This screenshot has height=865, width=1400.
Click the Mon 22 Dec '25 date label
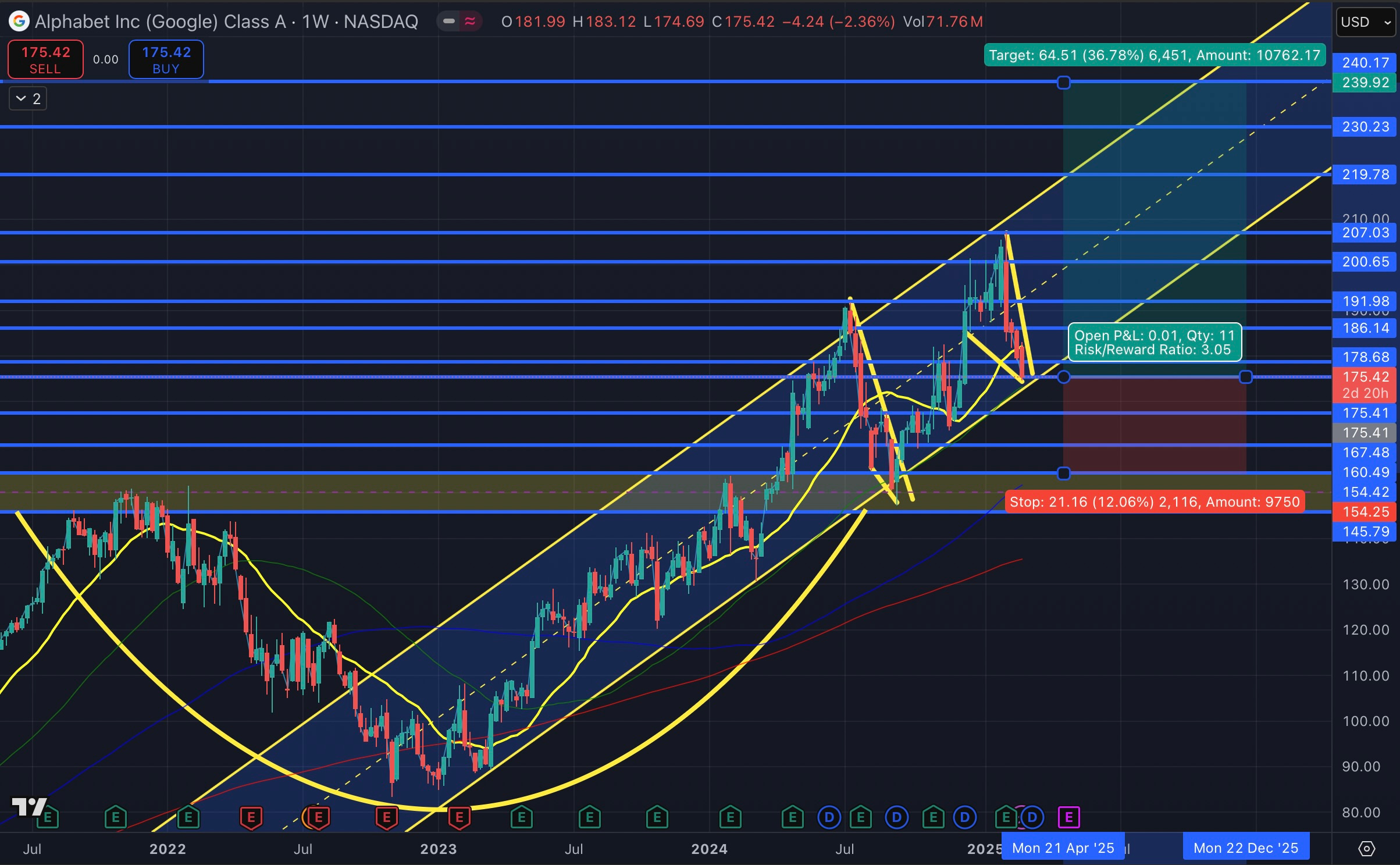[x=1245, y=848]
